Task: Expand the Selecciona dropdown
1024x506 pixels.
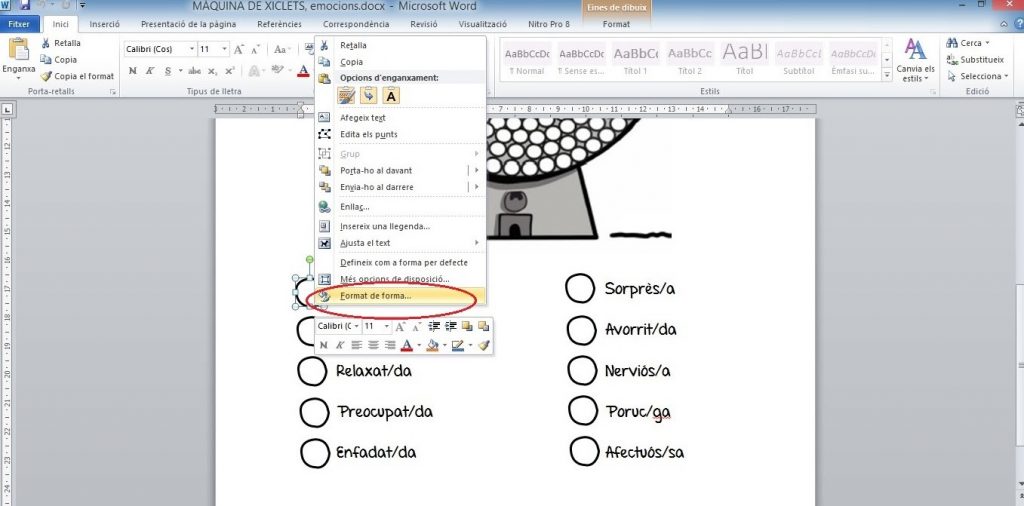Action: 980,76
